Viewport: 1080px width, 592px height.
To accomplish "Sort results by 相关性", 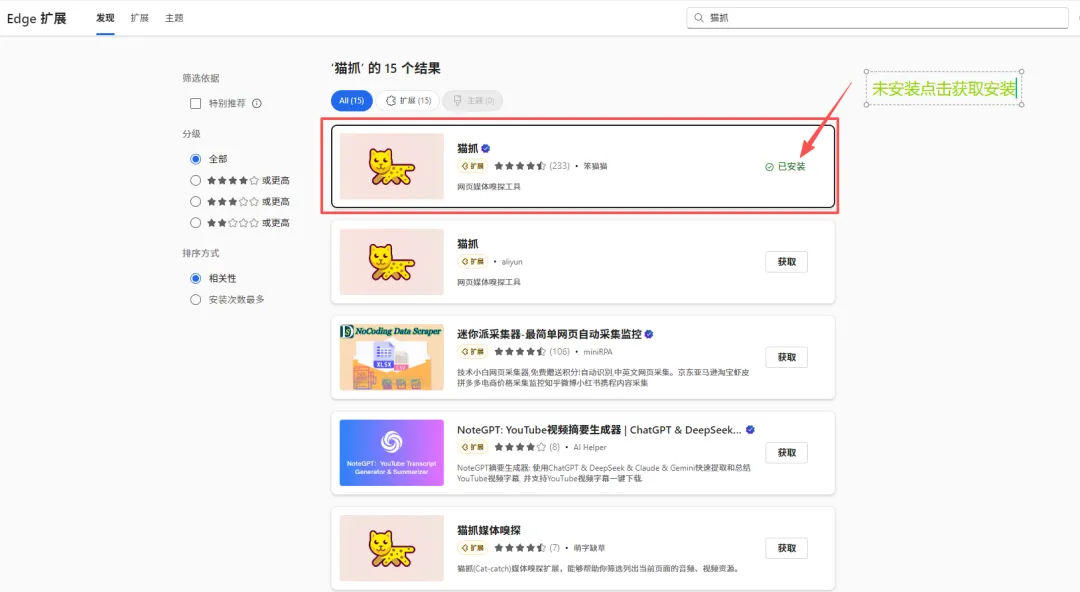I will [x=196, y=278].
